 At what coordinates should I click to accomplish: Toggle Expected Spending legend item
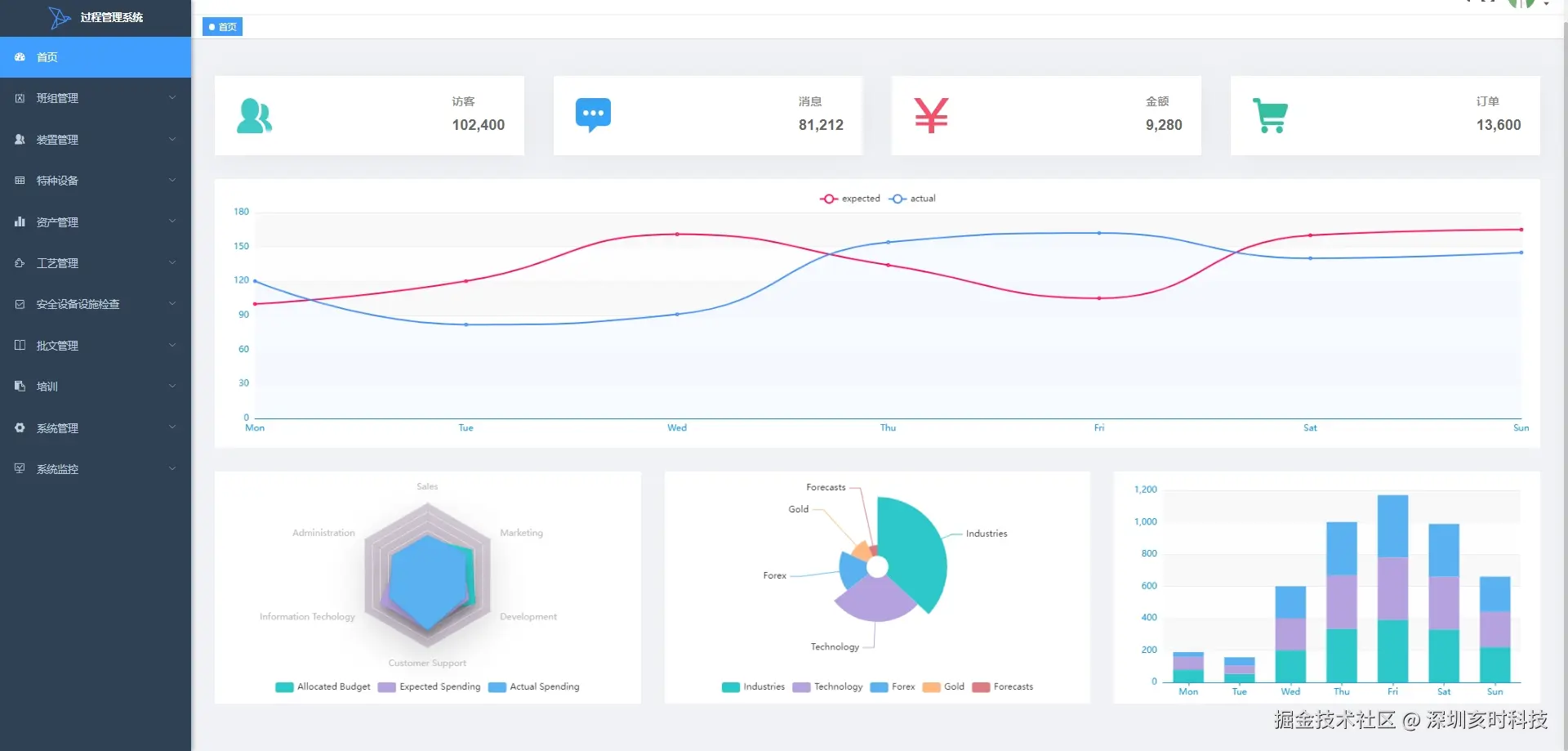(429, 687)
